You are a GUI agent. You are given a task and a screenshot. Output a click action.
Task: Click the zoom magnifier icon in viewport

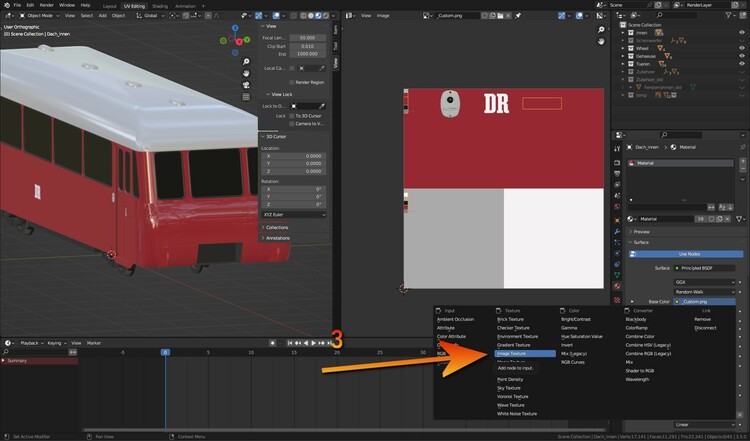246,60
